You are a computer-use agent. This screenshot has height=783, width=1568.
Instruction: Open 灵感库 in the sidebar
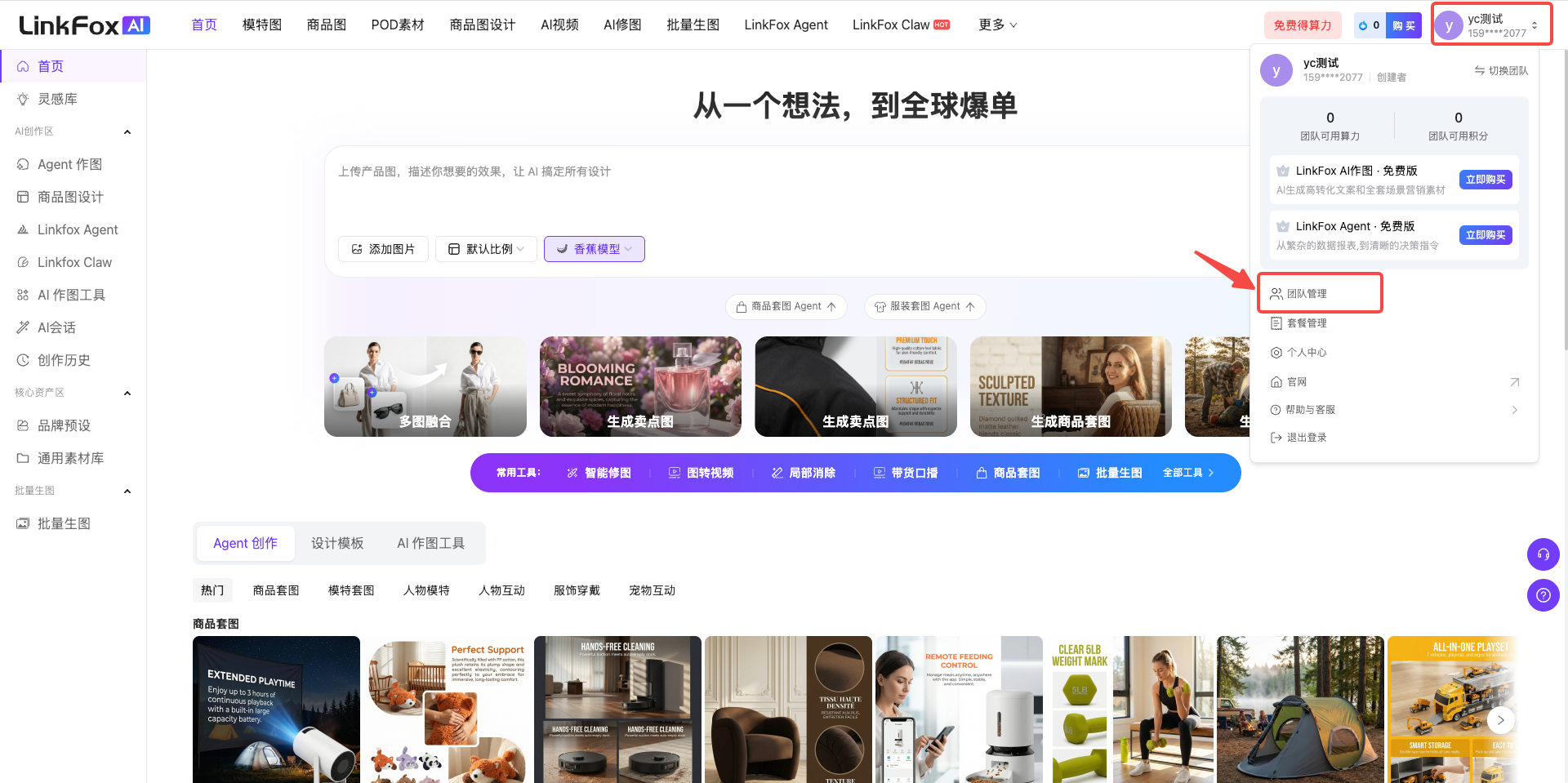coord(73,99)
